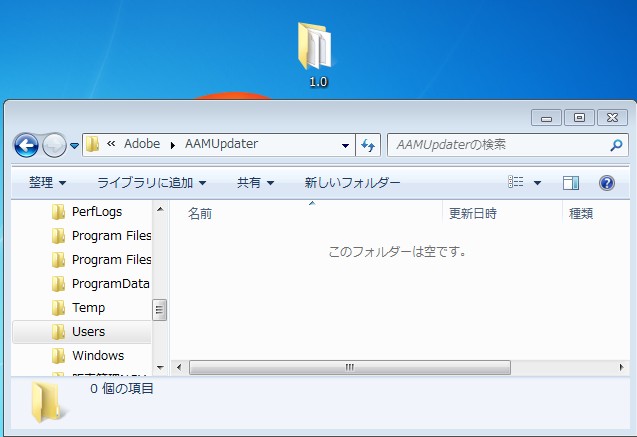
Task: Expand the address bar history dropdown
Action: pos(346,145)
